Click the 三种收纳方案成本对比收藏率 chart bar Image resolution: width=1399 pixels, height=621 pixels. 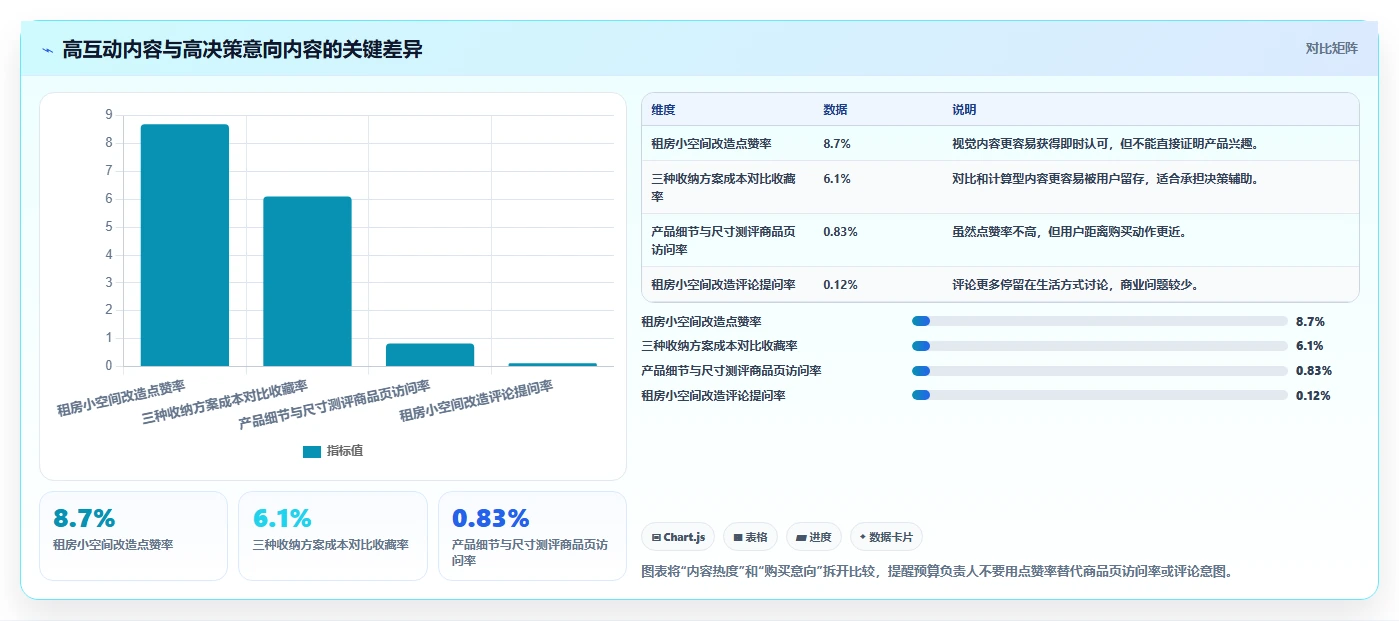[307, 281]
